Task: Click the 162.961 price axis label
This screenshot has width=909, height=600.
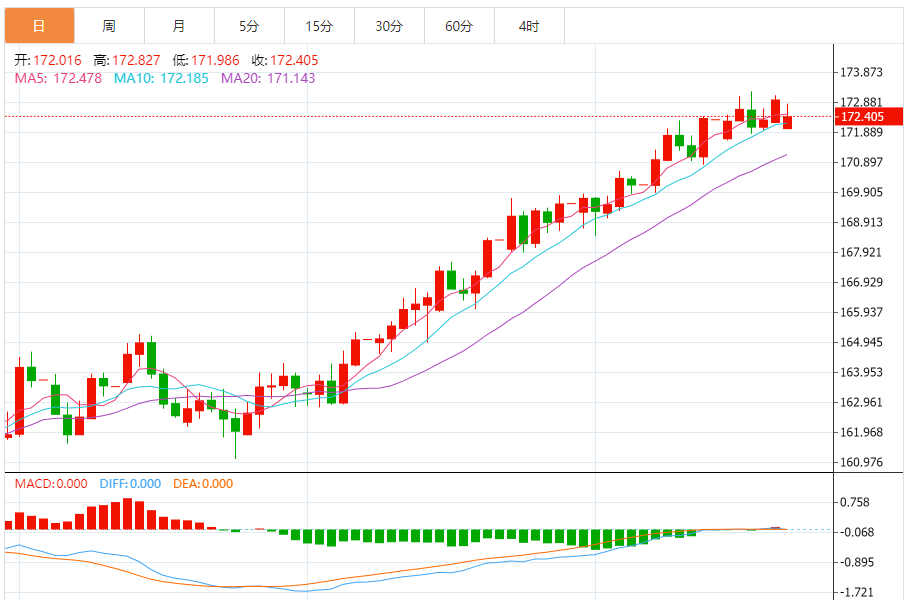Action: pyautogui.click(x=861, y=402)
